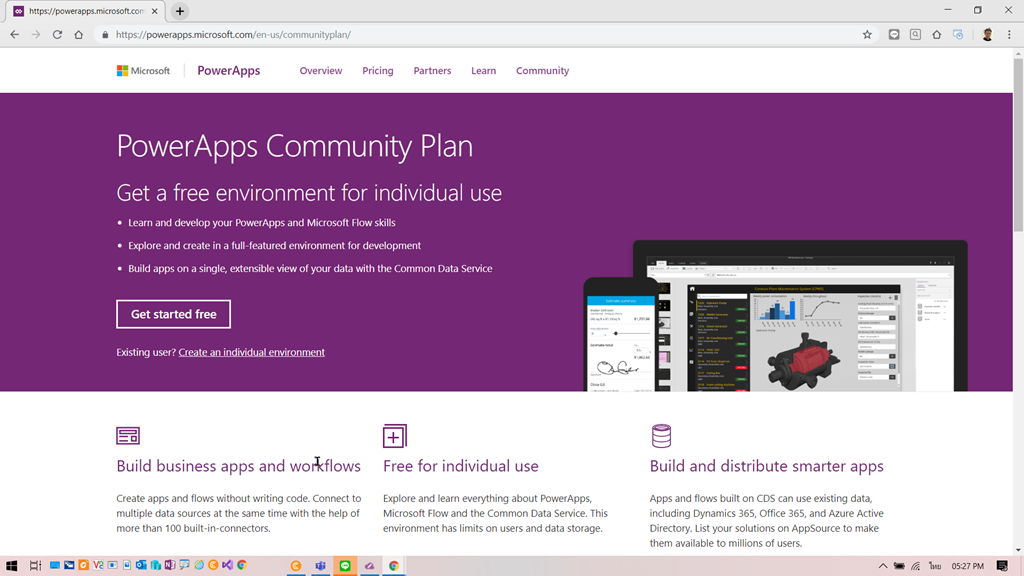This screenshot has width=1024, height=576.
Task: Close the powerapps.microsoft.com tab
Action: (155, 11)
